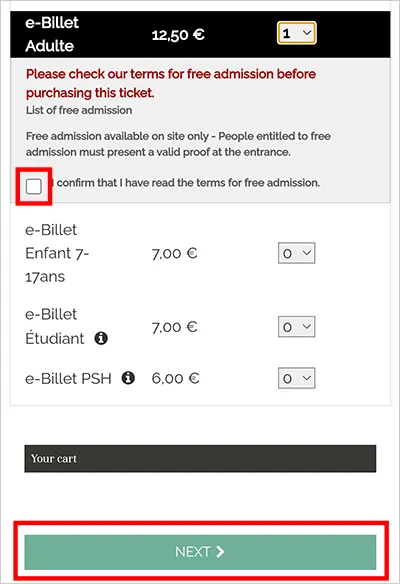Open the 'List of free admission' link
Viewport: 400px width, 584px height.
tap(79, 110)
